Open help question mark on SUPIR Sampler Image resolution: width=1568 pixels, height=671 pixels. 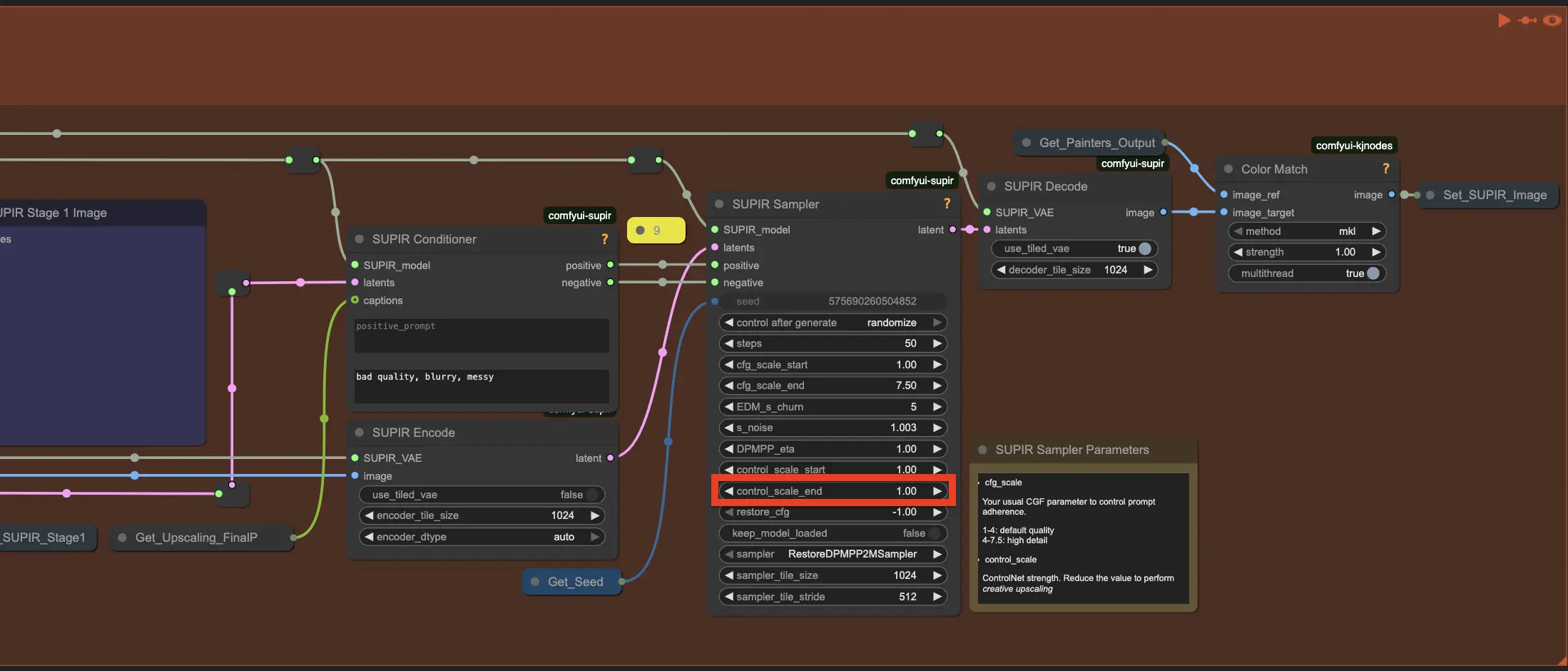947,204
